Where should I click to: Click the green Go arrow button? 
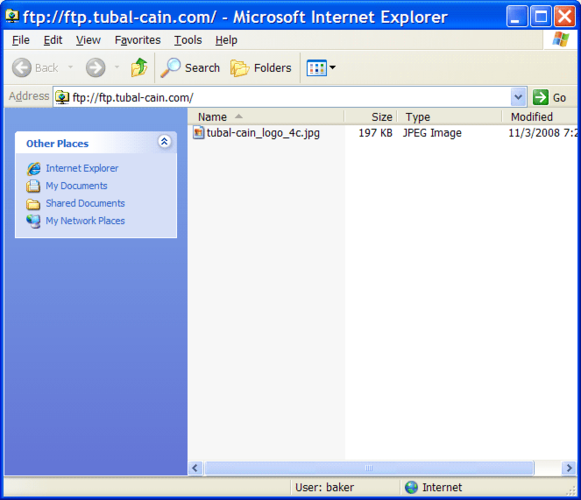[x=540, y=97]
